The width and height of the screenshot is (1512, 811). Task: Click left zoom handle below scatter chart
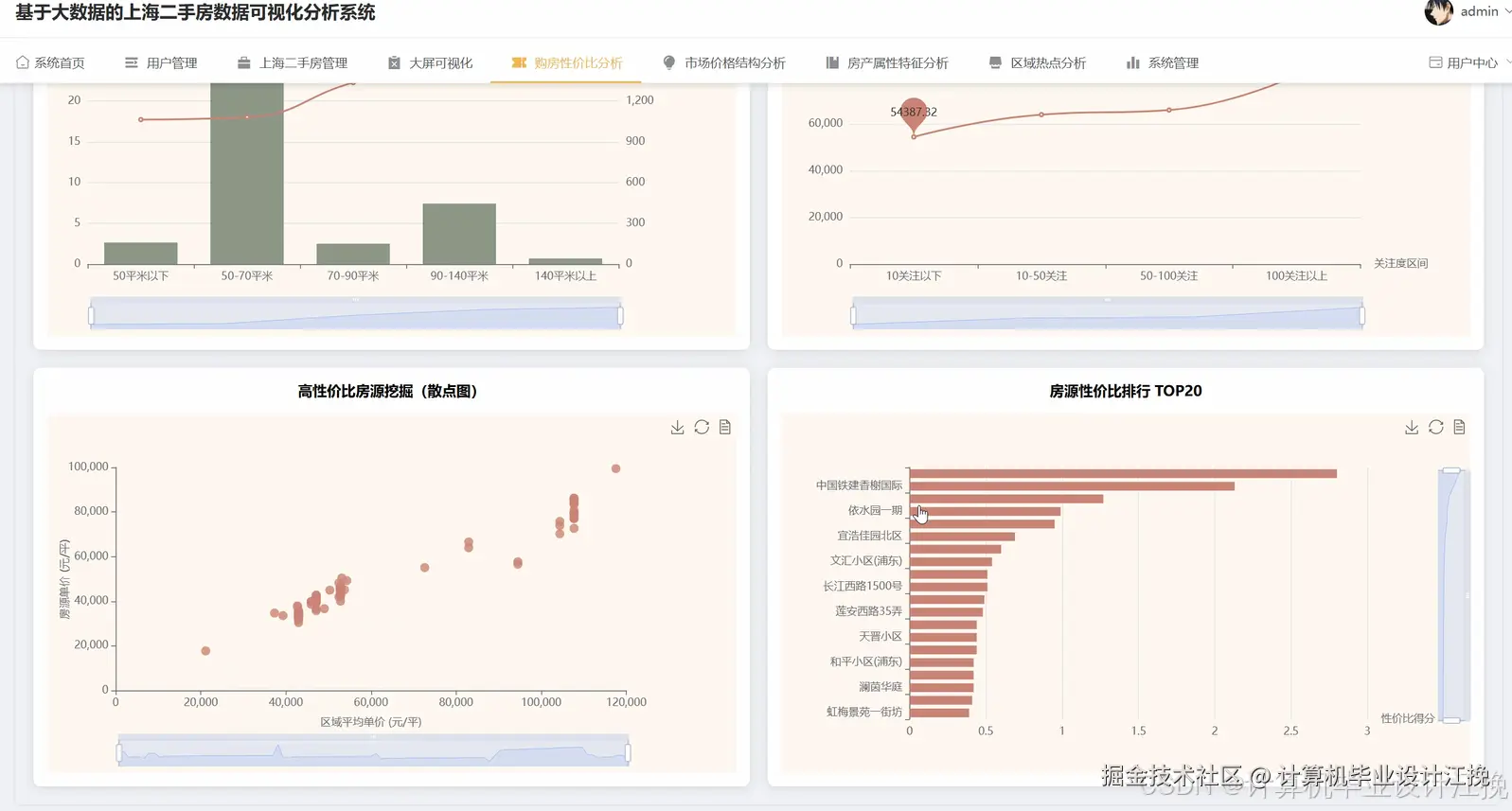[119, 753]
